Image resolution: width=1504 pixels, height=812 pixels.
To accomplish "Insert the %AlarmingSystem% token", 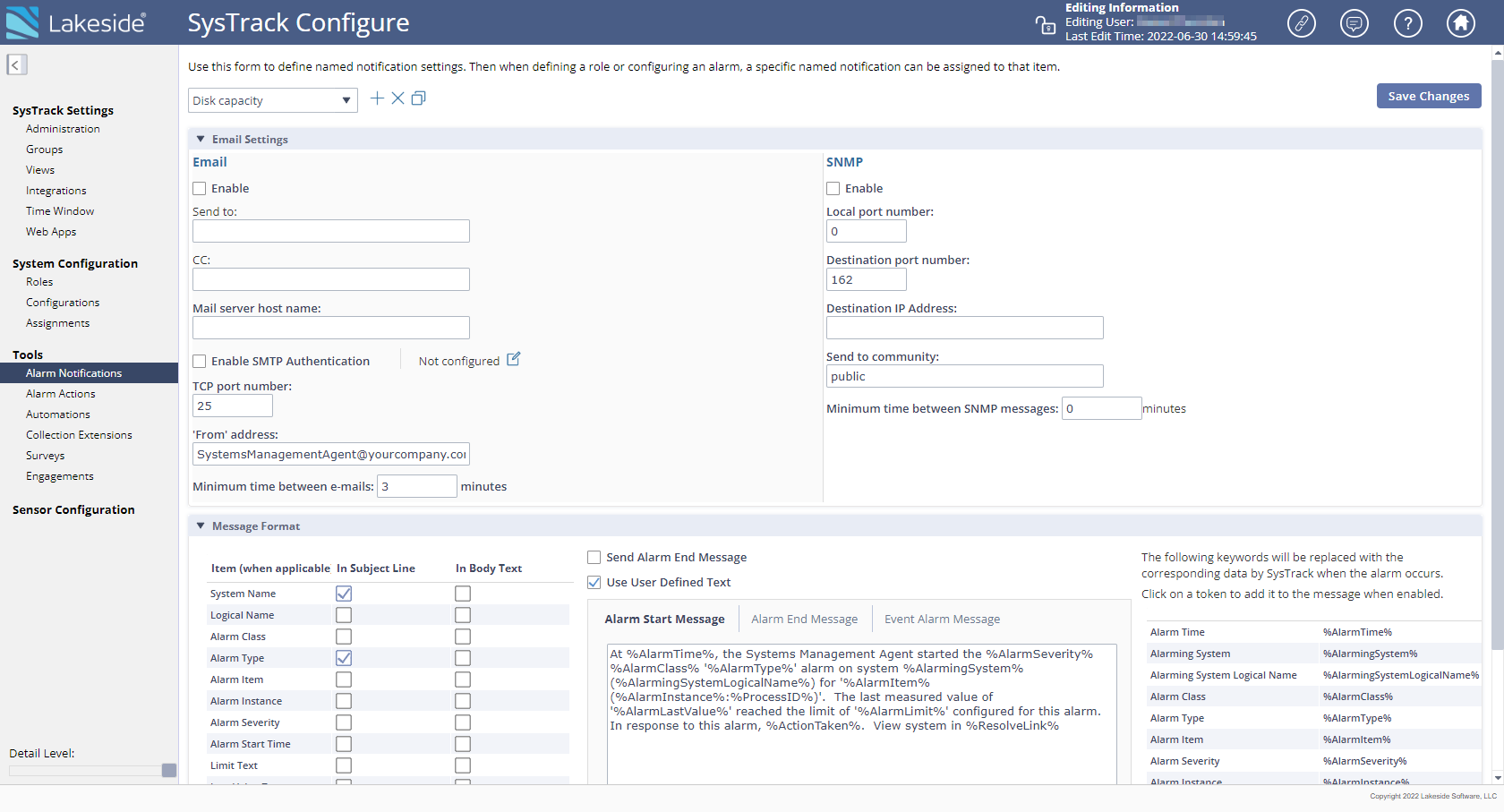I will [1370, 654].
